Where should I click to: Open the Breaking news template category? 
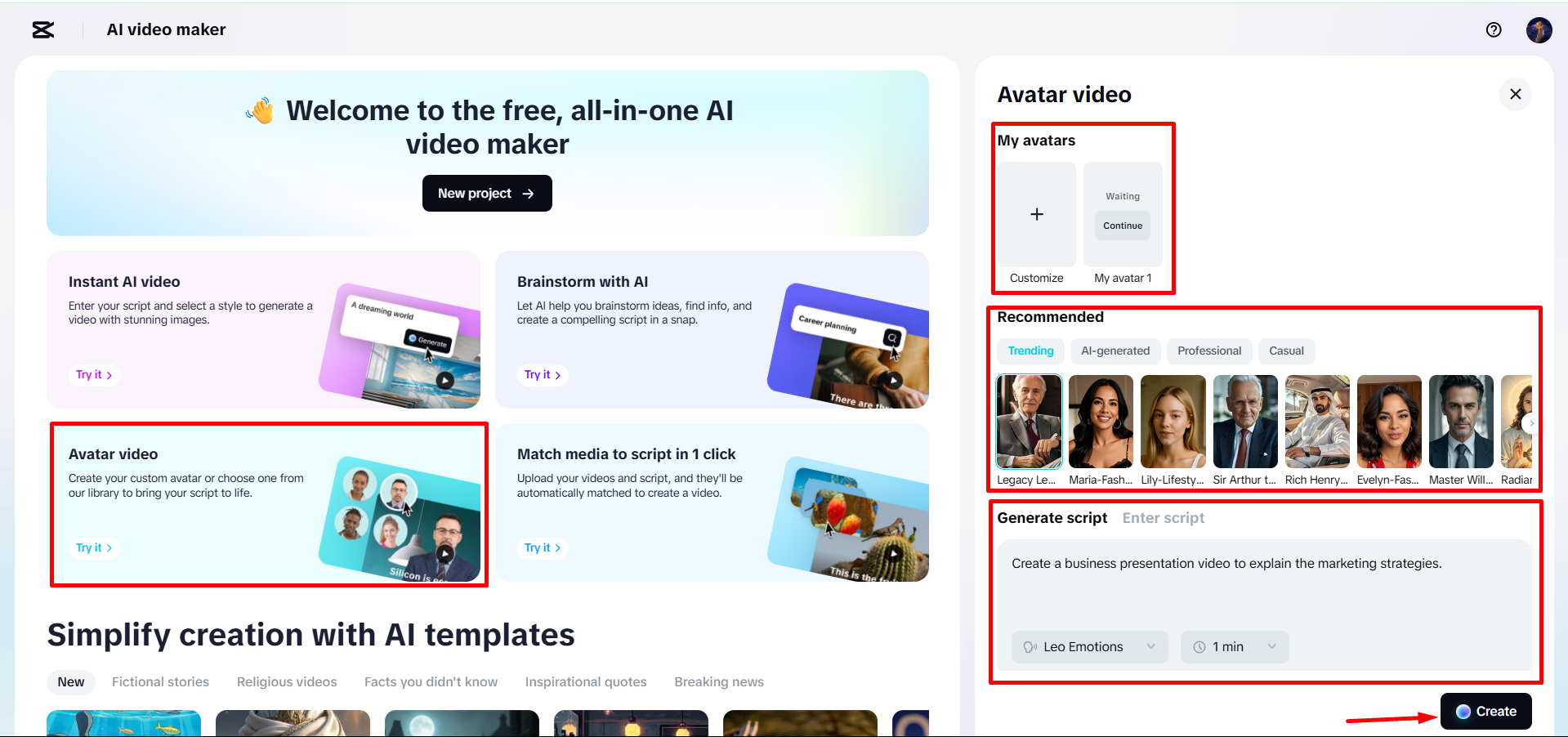pos(718,681)
